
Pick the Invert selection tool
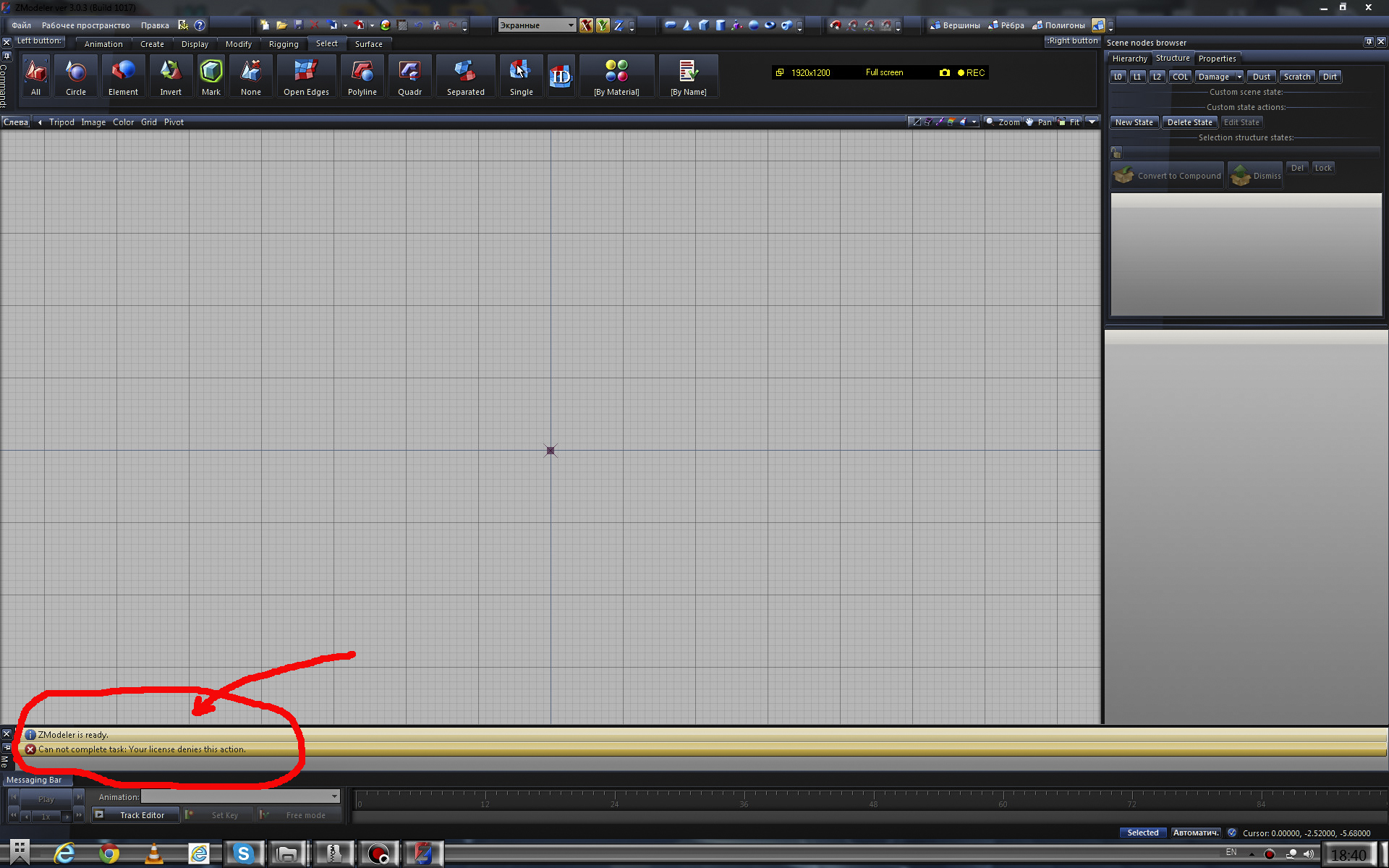(171, 77)
